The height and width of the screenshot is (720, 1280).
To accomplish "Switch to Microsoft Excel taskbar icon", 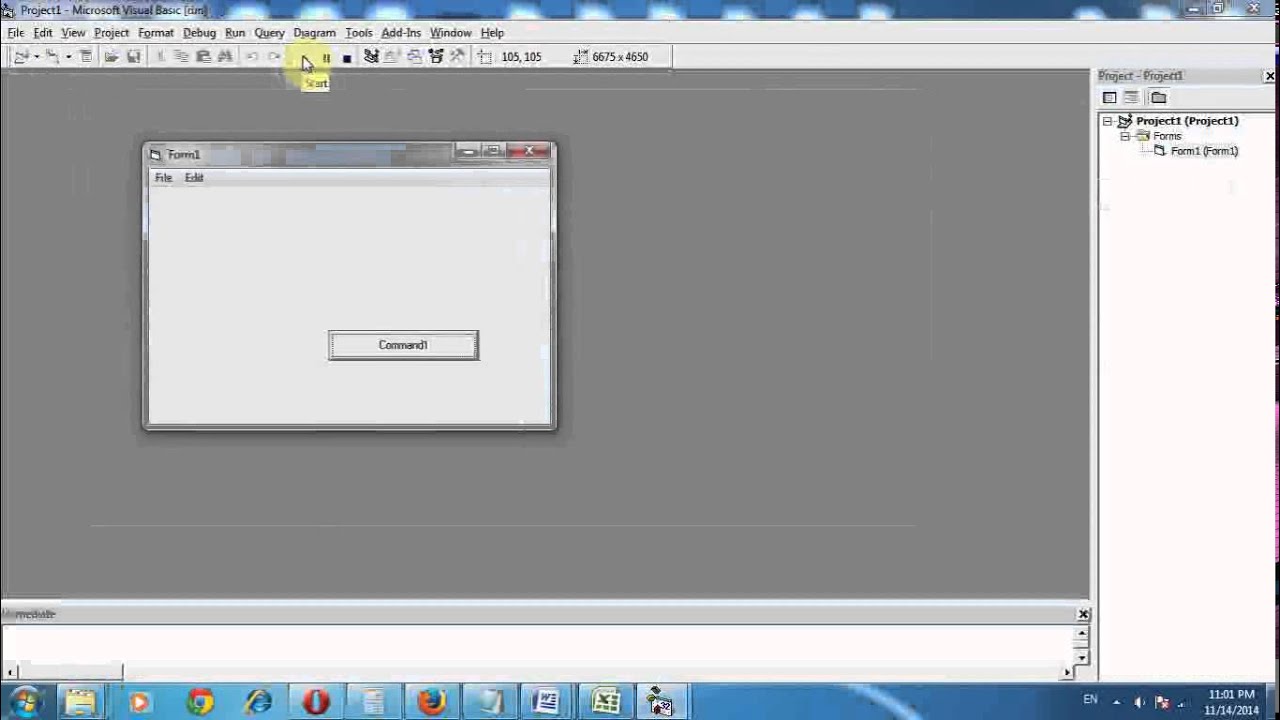I will click(606, 702).
